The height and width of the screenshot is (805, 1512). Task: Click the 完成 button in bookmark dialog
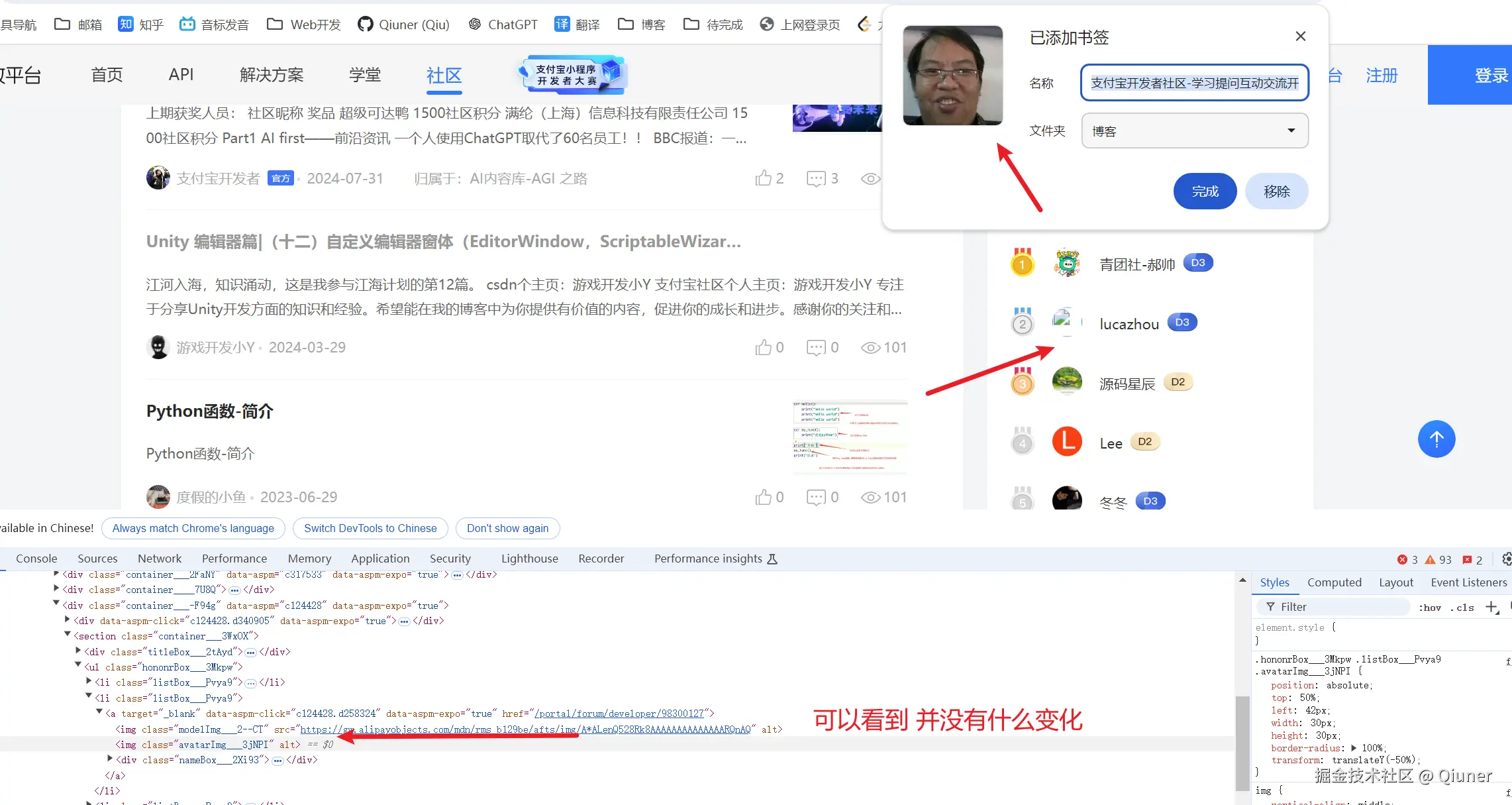(1204, 191)
